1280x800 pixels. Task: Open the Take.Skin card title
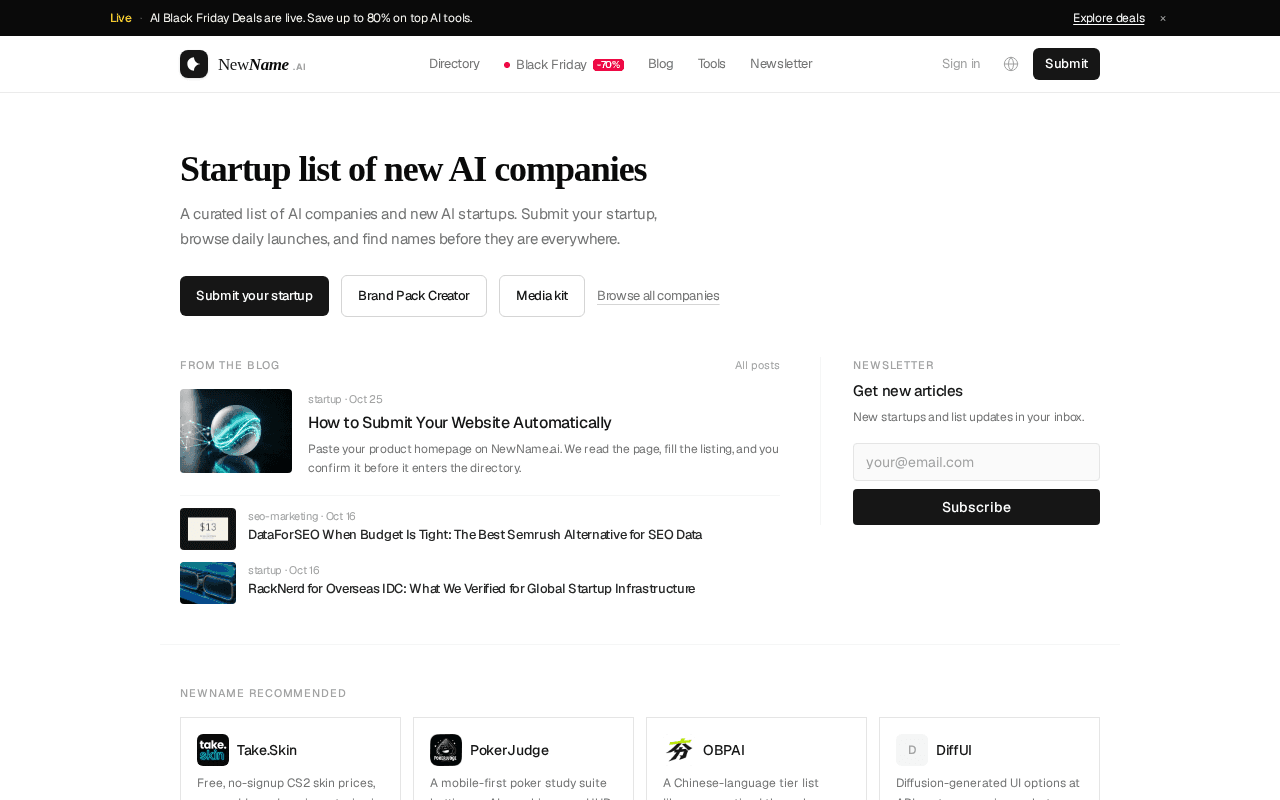(267, 750)
